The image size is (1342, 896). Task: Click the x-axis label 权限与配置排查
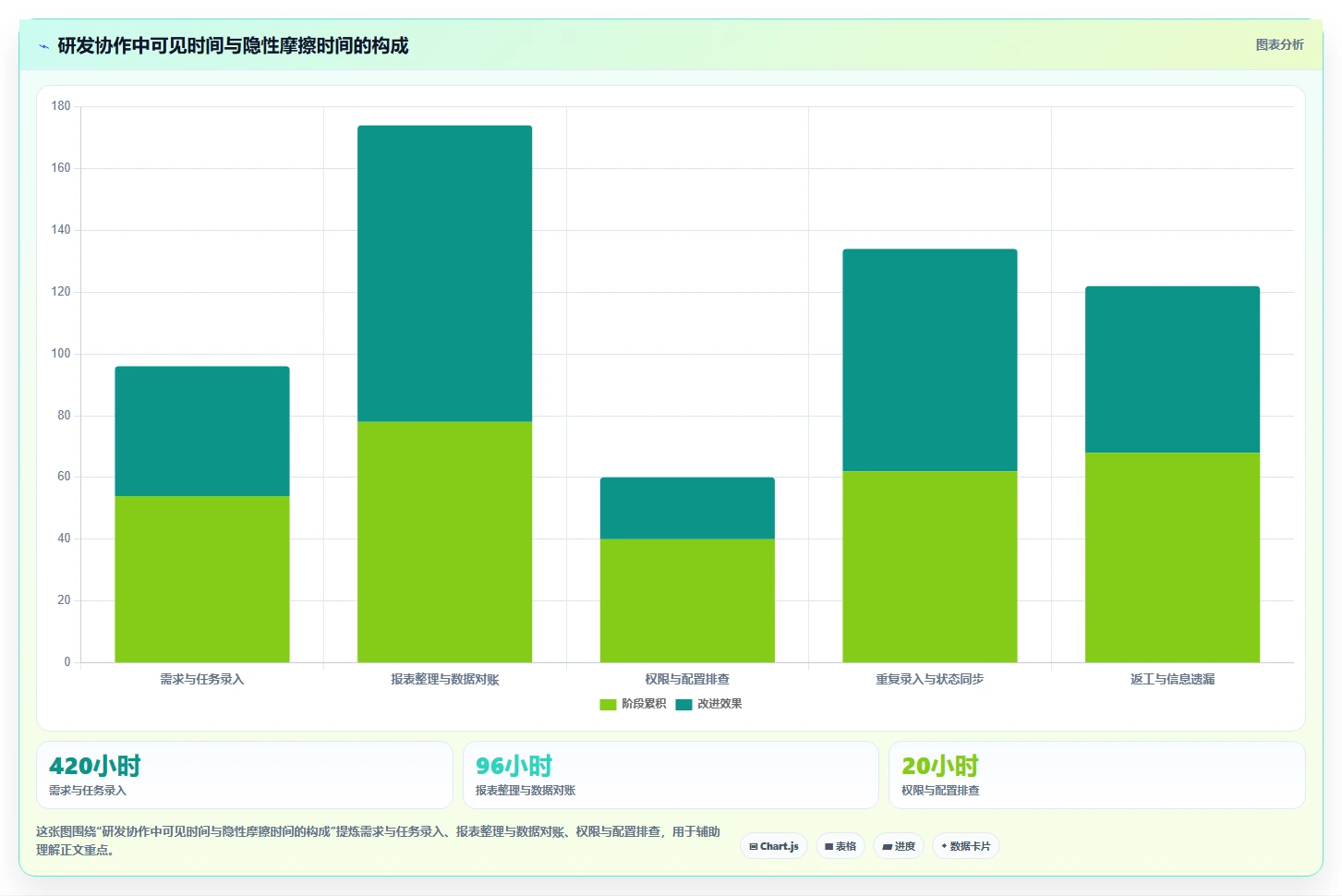[687, 679]
